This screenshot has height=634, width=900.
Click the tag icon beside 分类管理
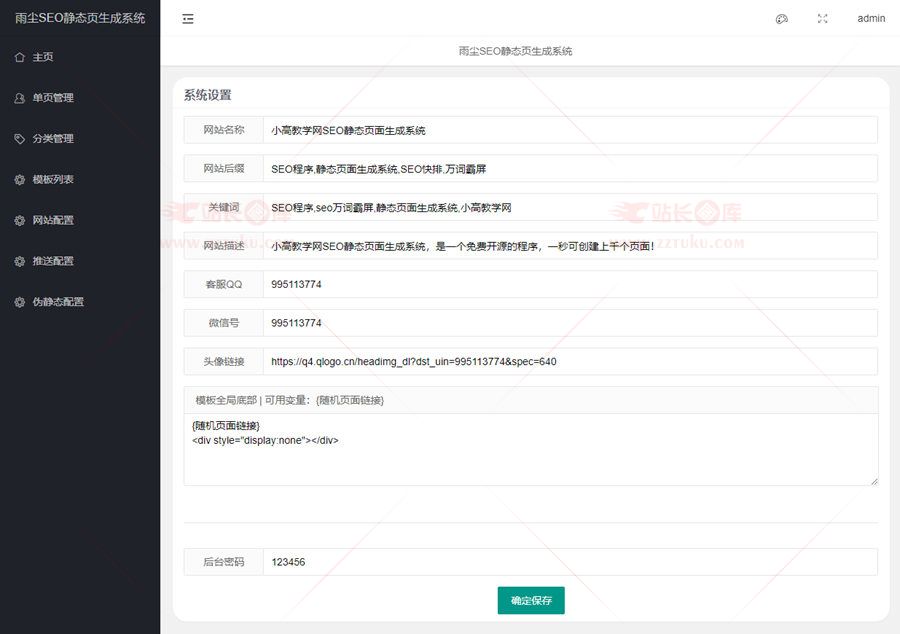point(20,139)
